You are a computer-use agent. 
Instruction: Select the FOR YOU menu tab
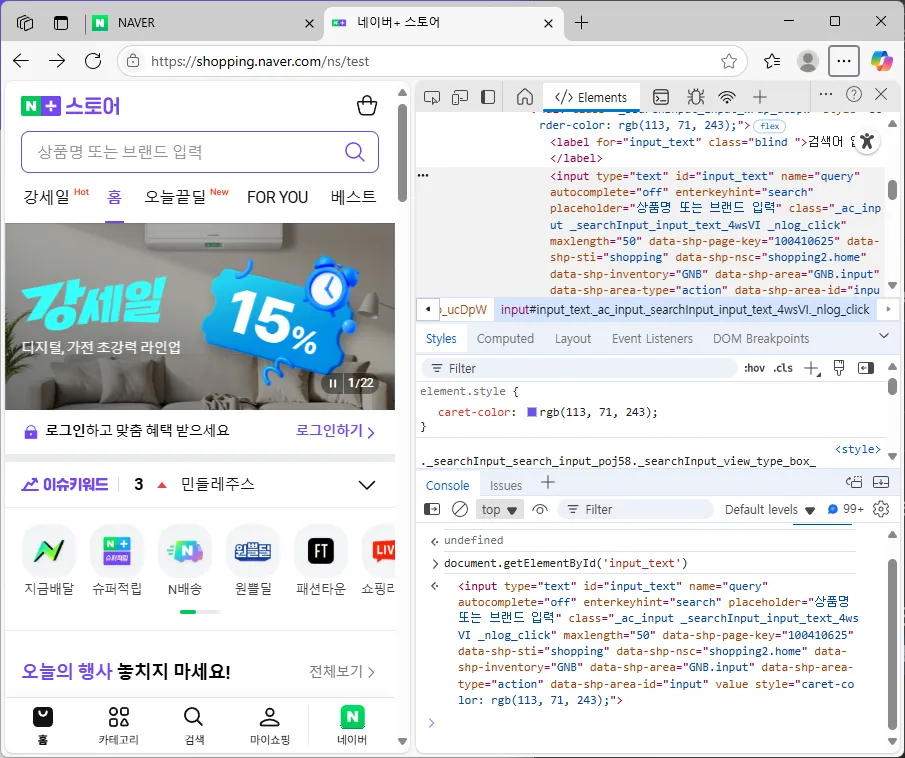point(277,197)
